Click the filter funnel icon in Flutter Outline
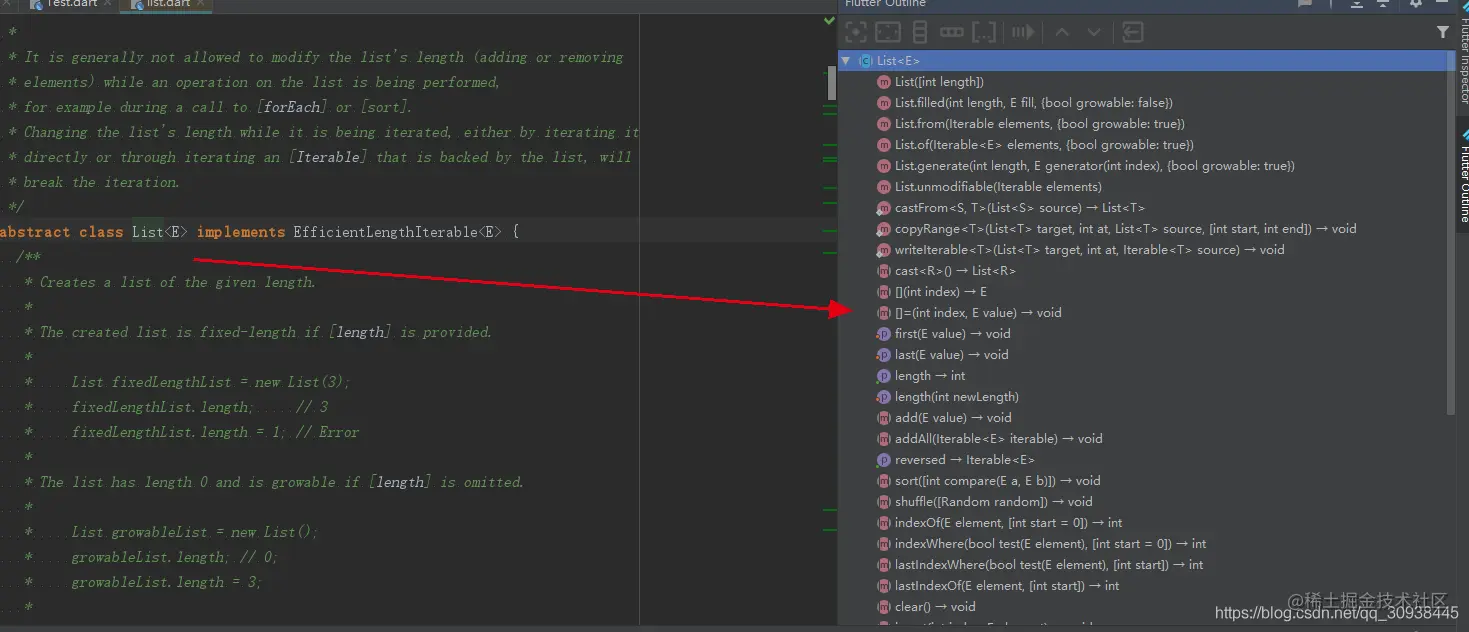Image resolution: width=1469 pixels, height=632 pixels. 1442,32
